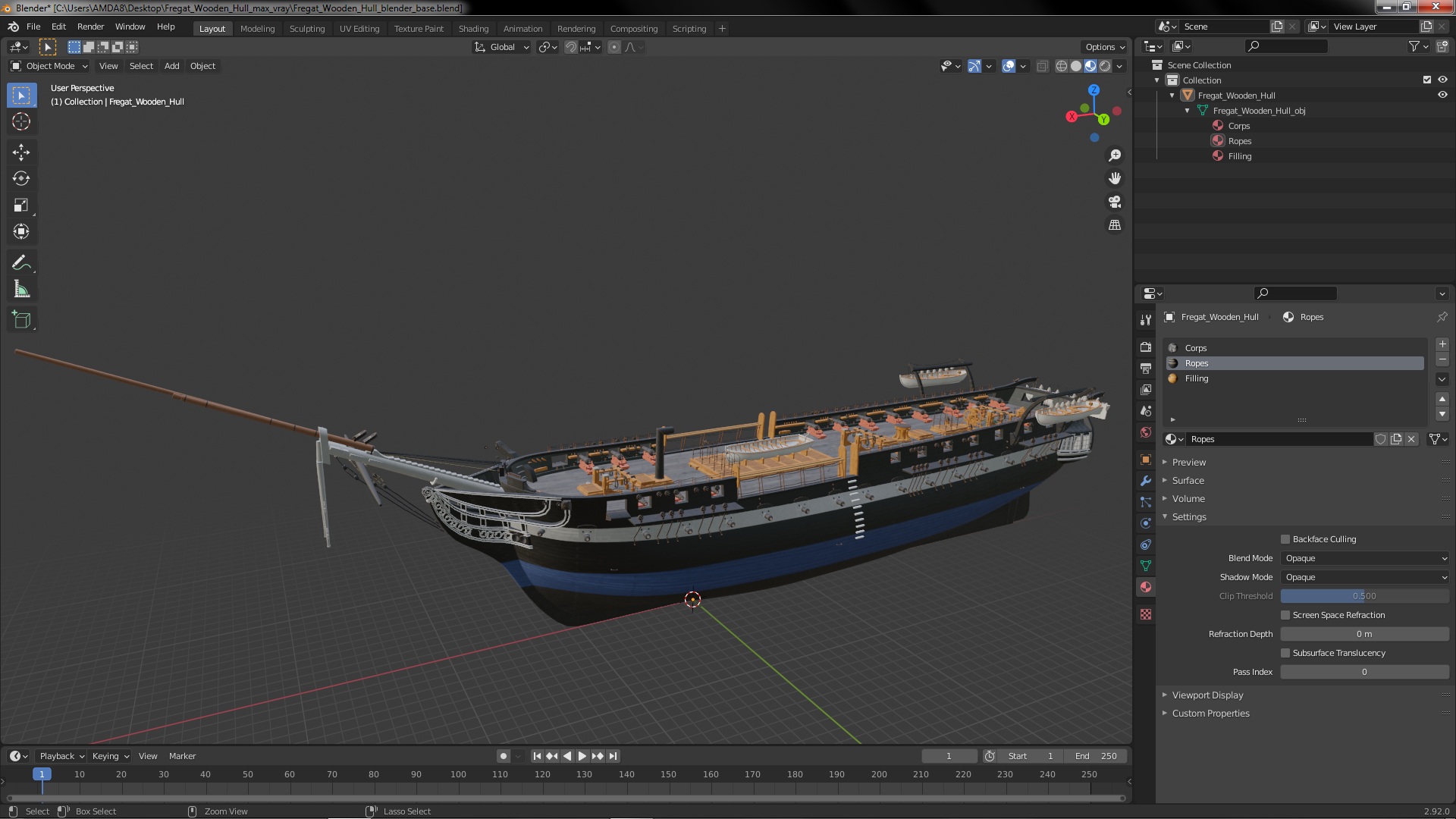Select the Filling material slot

click(1197, 378)
